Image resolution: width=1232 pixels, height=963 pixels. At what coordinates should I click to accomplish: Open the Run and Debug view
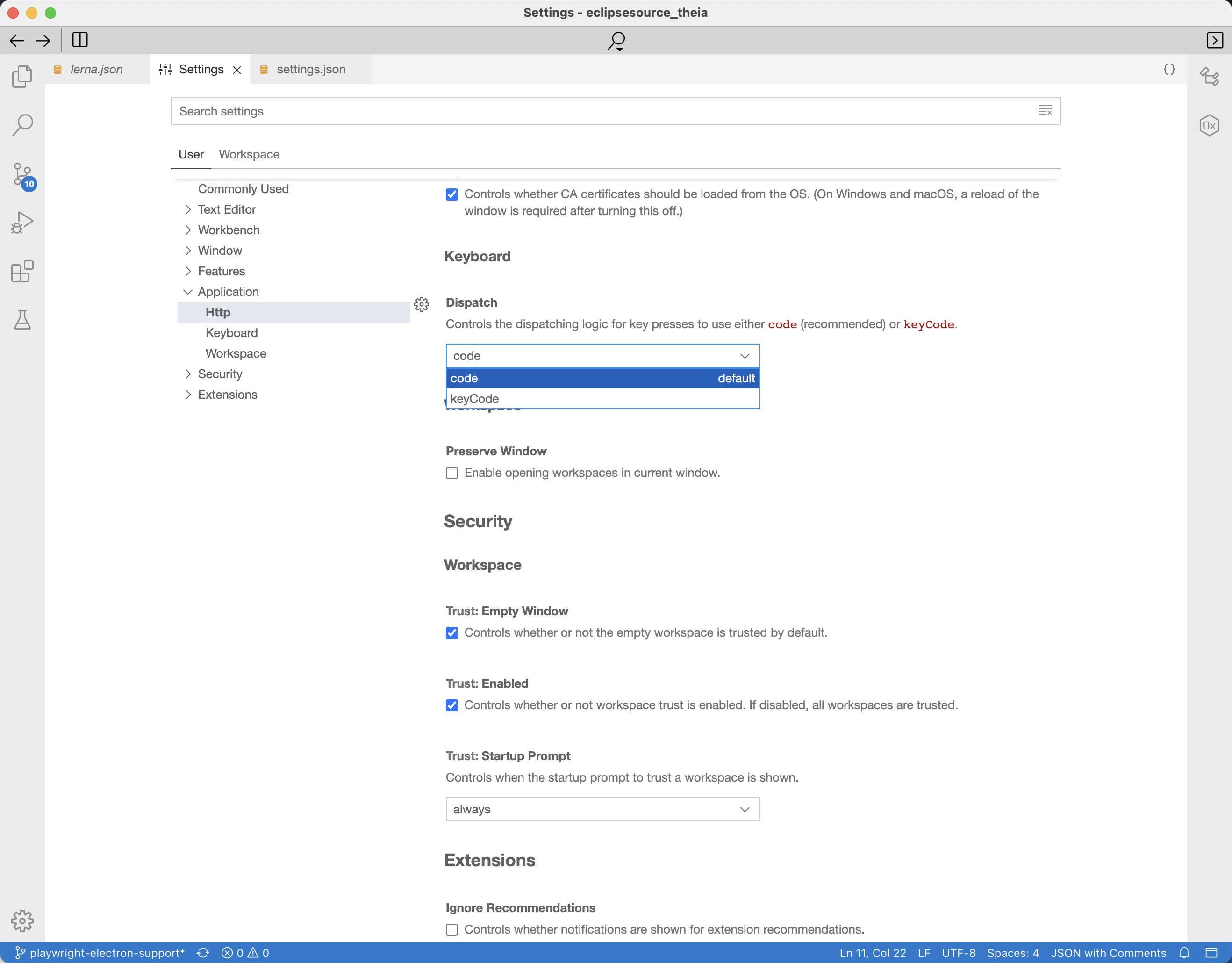click(22, 222)
